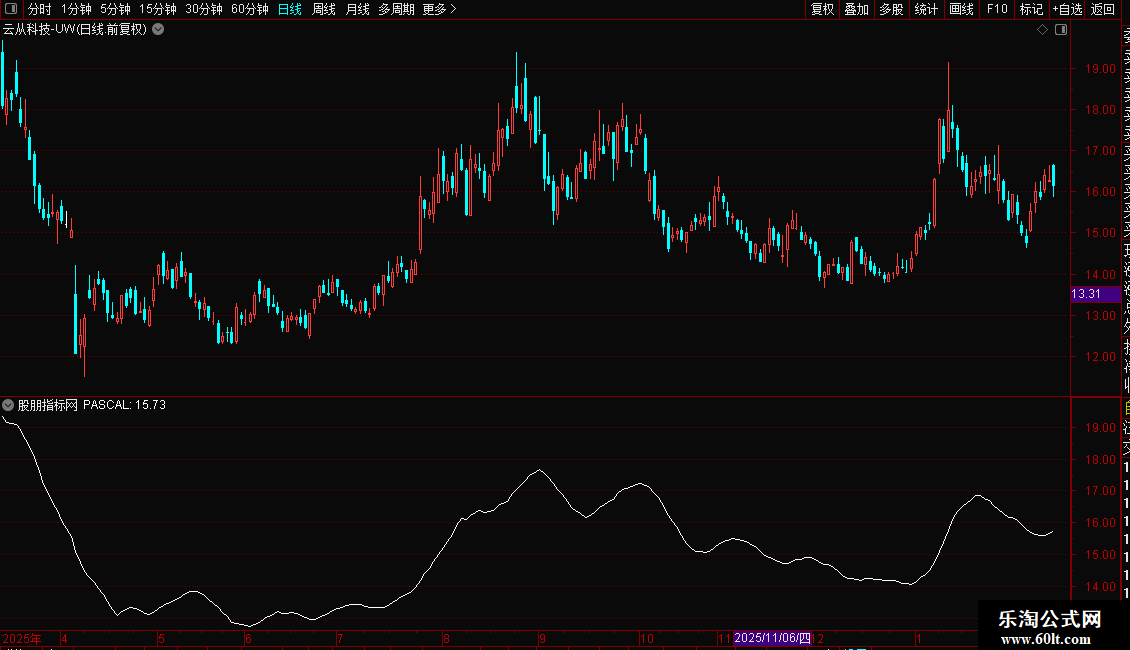Viewport: 1130px width, 650px height.
Task: Click the 13.31 price marker on the axis
Action: [1095, 294]
